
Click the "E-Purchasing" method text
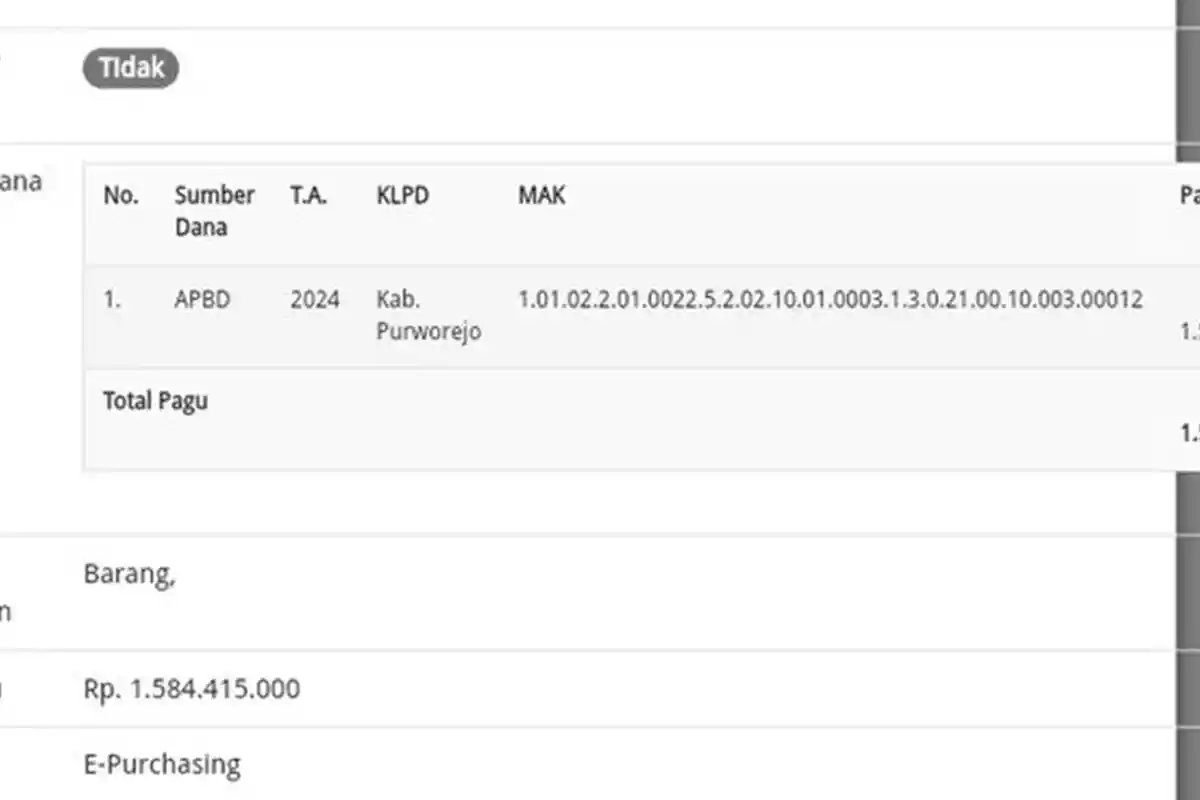pyautogui.click(x=162, y=765)
